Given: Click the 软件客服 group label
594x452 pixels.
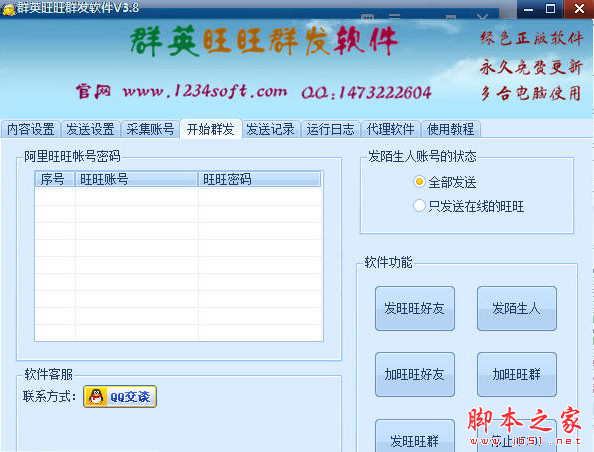Looking at the screenshot, I should tap(48, 374).
